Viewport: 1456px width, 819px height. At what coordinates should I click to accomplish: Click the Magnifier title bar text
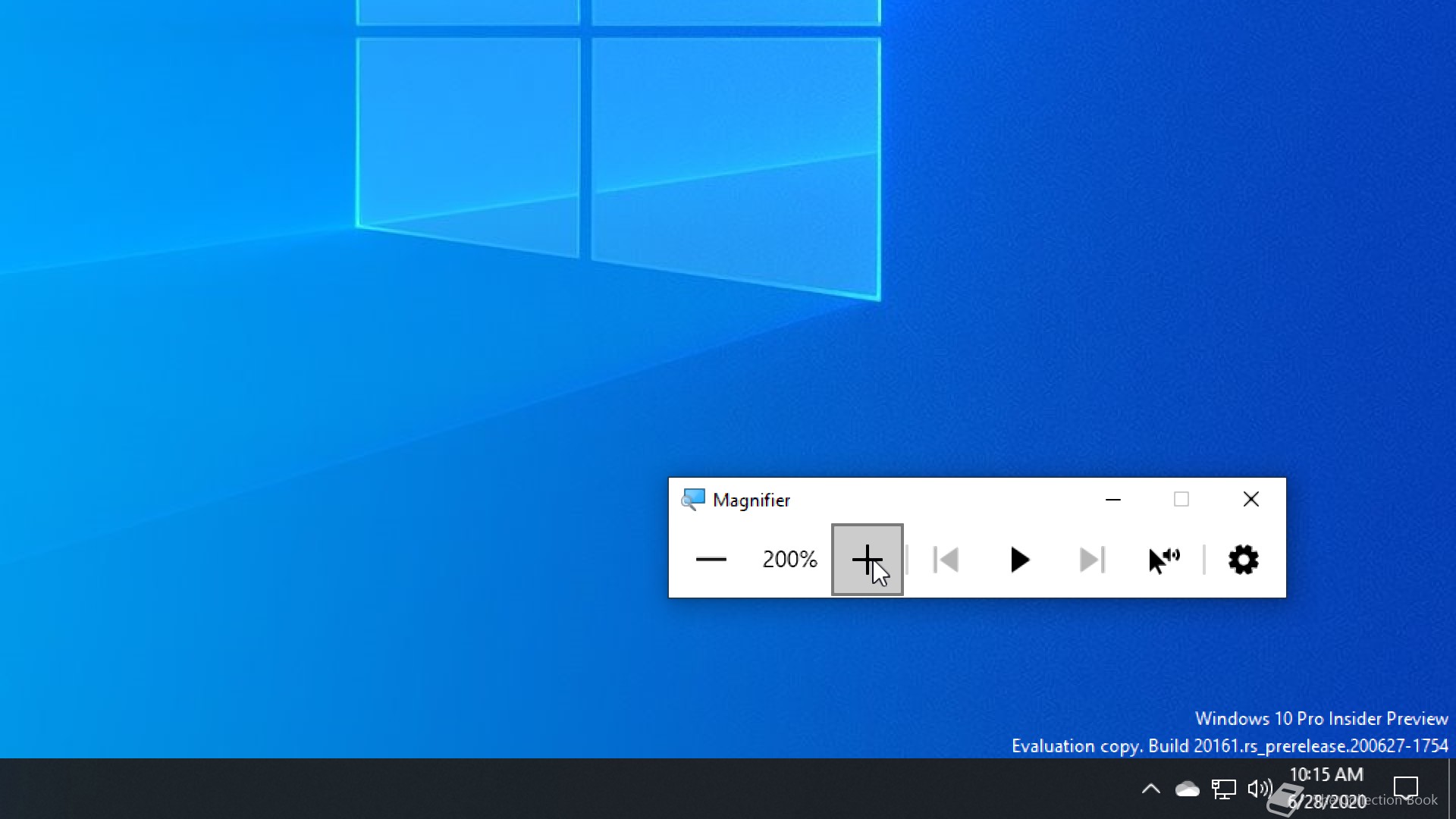tap(751, 500)
